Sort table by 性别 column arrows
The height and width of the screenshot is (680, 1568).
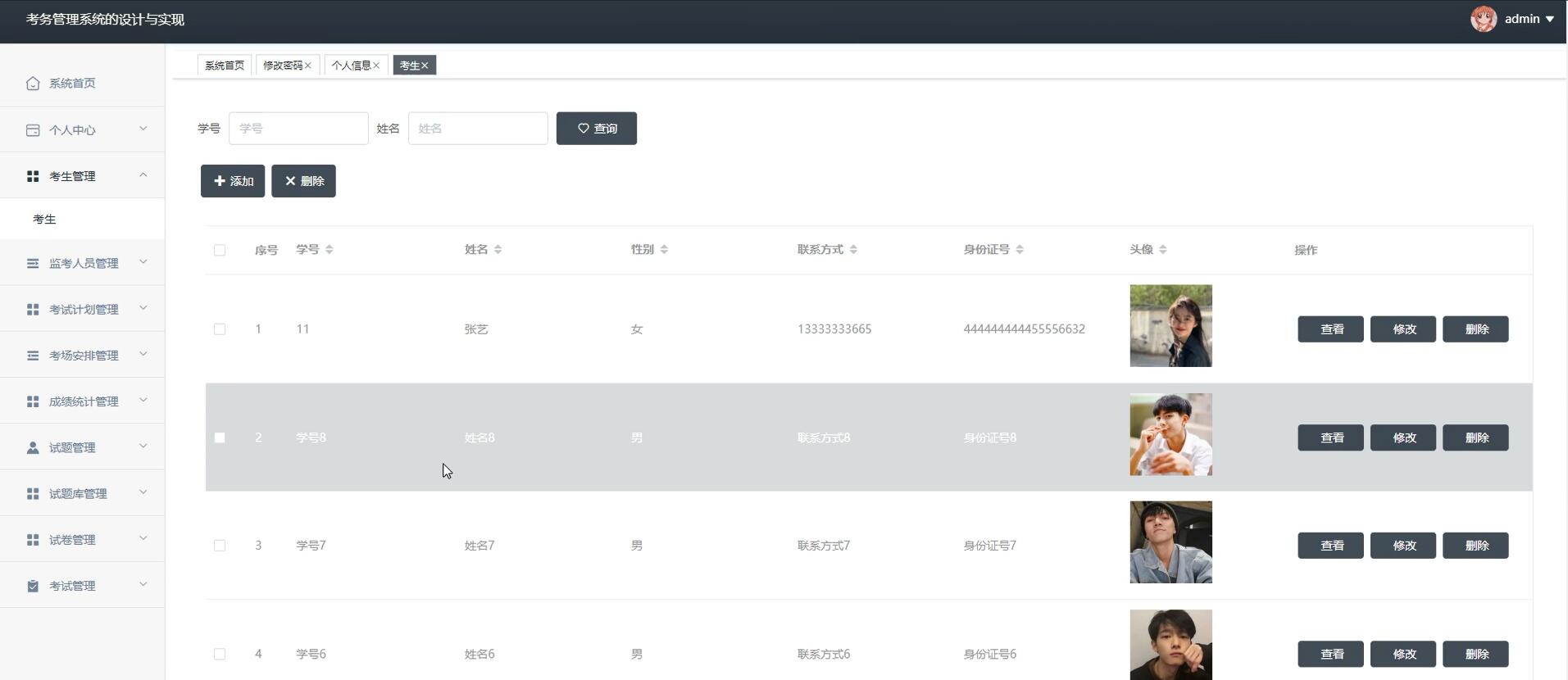pyautogui.click(x=664, y=250)
